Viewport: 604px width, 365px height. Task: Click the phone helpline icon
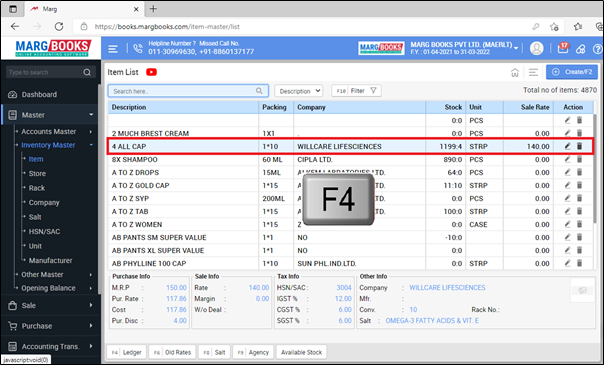coord(138,49)
